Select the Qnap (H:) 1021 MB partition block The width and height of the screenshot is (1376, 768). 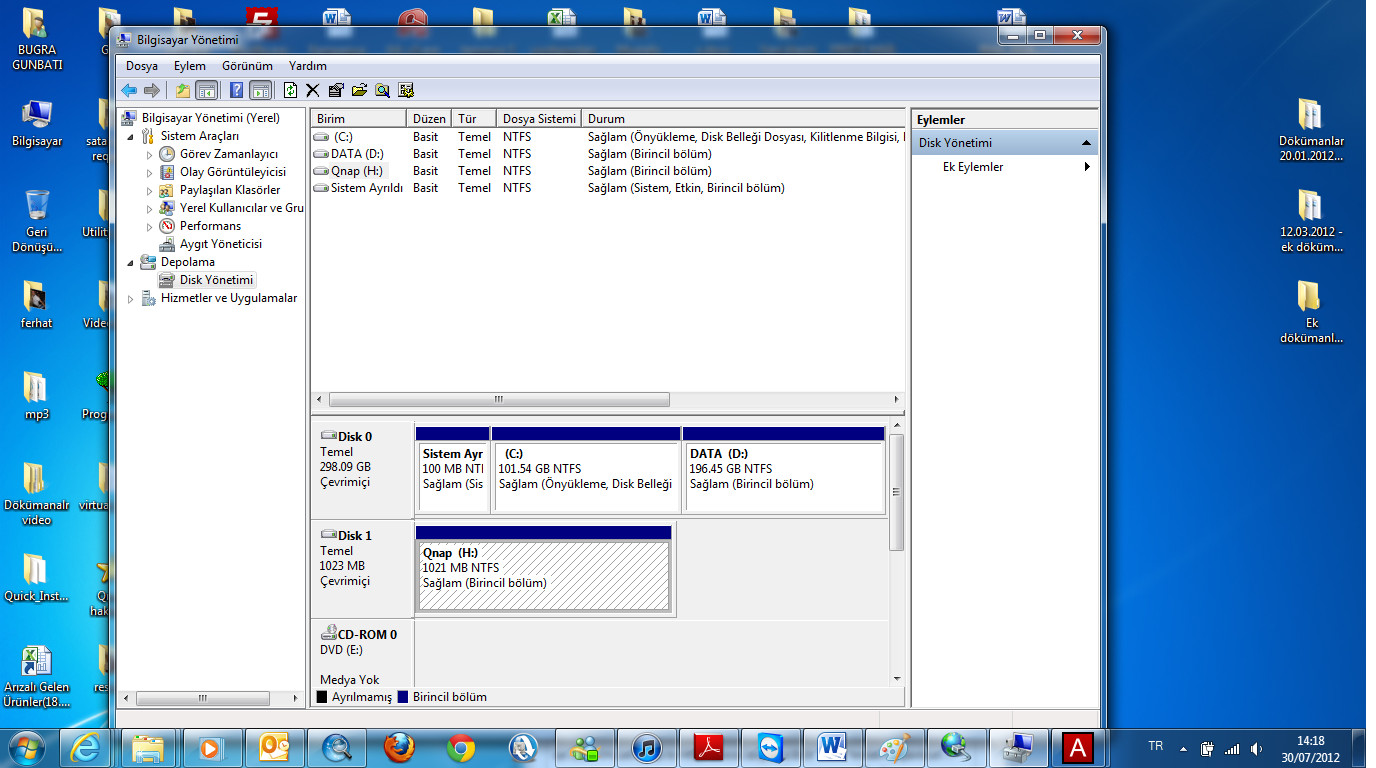[x=543, y=568]
